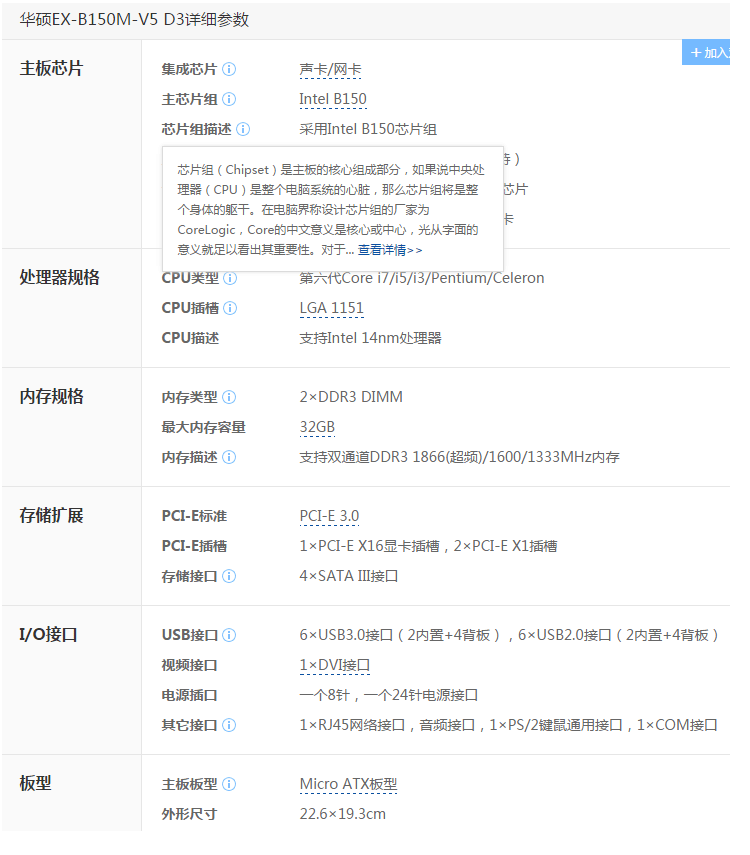Click the 采用Intel B150芯片组 value
Screen dimensions: 750x855
pos(368,129)
